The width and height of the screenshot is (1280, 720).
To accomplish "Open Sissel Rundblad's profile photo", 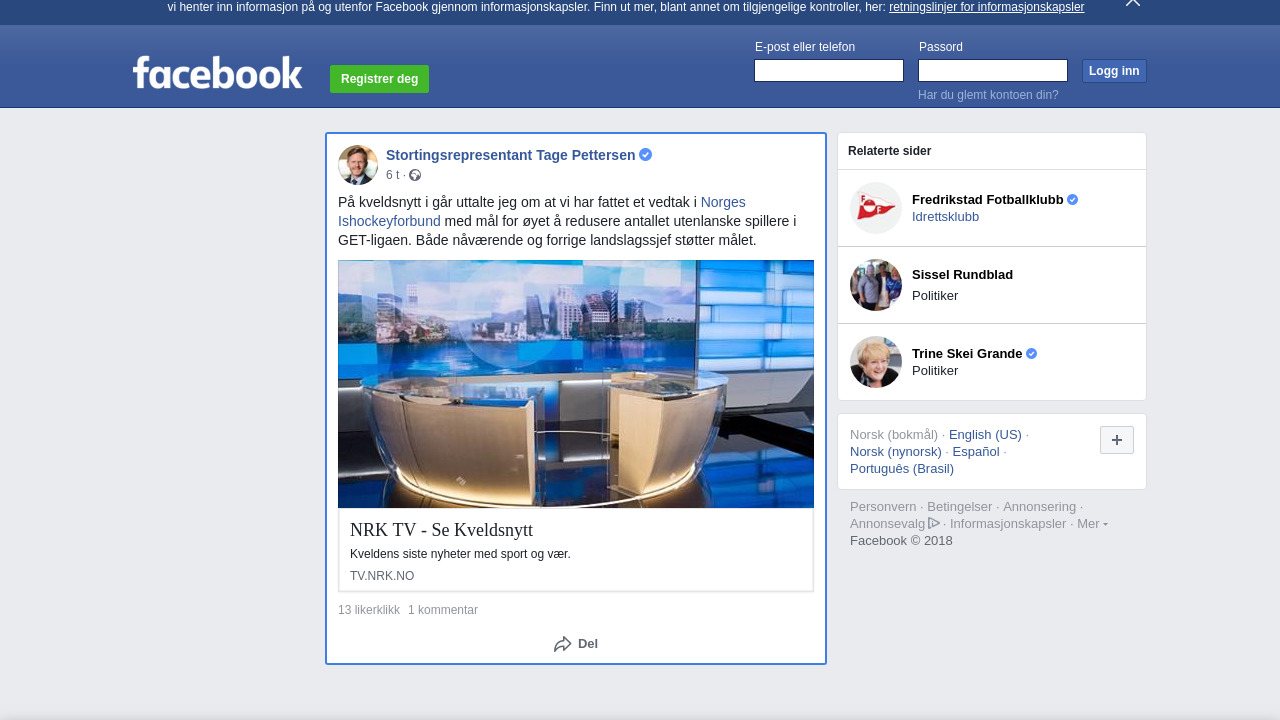I will point(876,285).
